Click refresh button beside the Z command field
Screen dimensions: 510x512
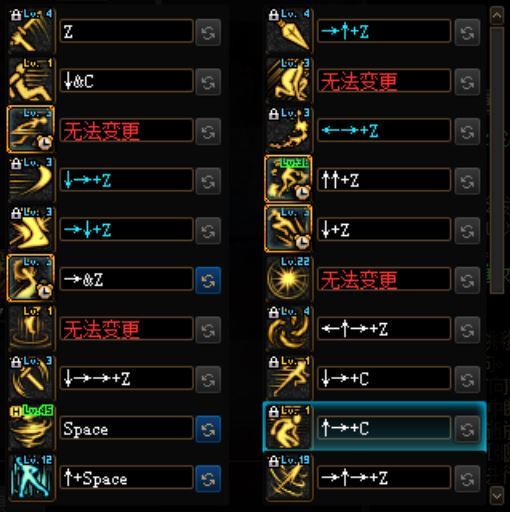tap(208, 33)
